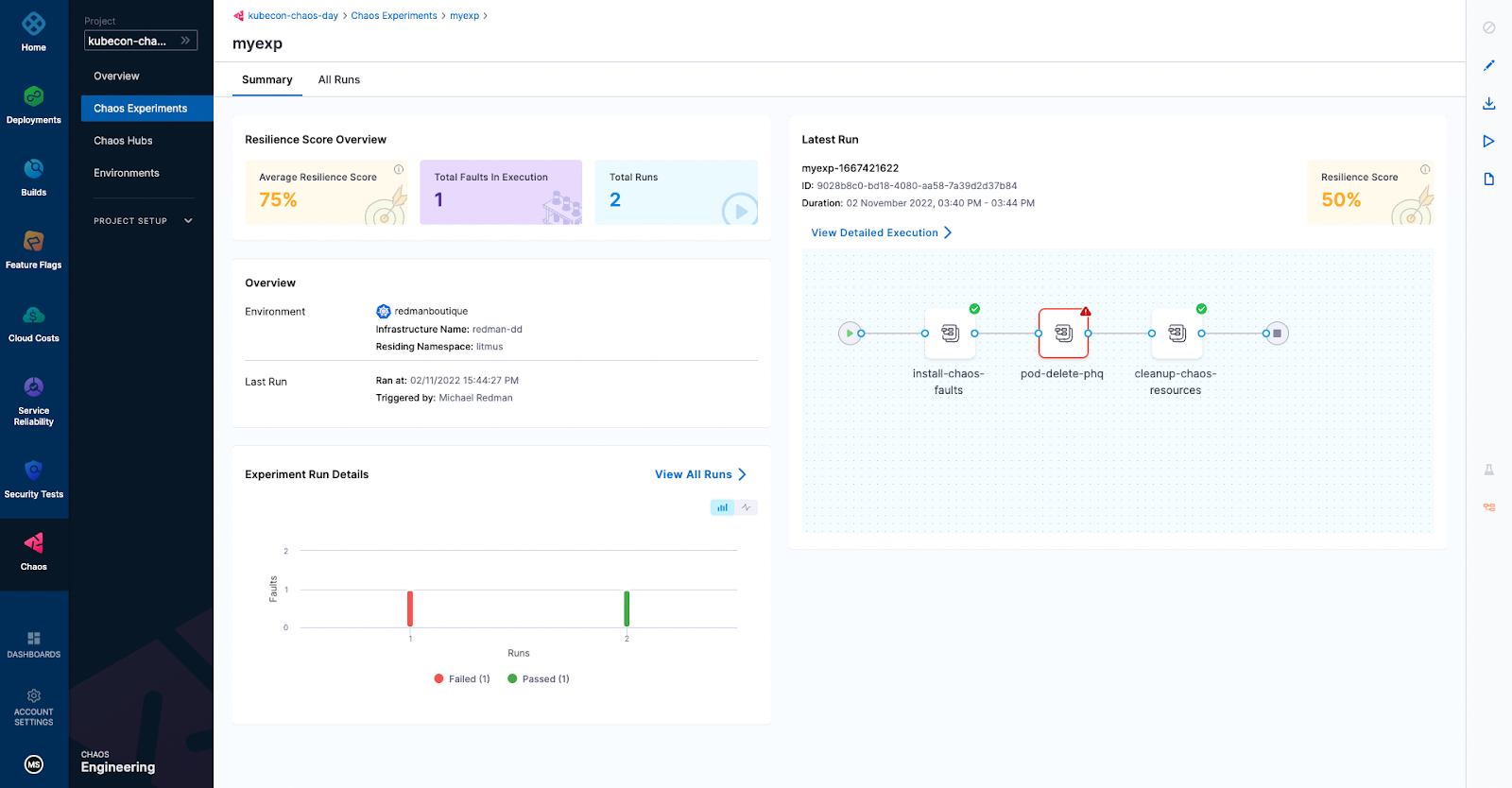This screenshot has height=788, width=1512.
Task: Run the experiment using the play icon
Action: (1489, 141)
